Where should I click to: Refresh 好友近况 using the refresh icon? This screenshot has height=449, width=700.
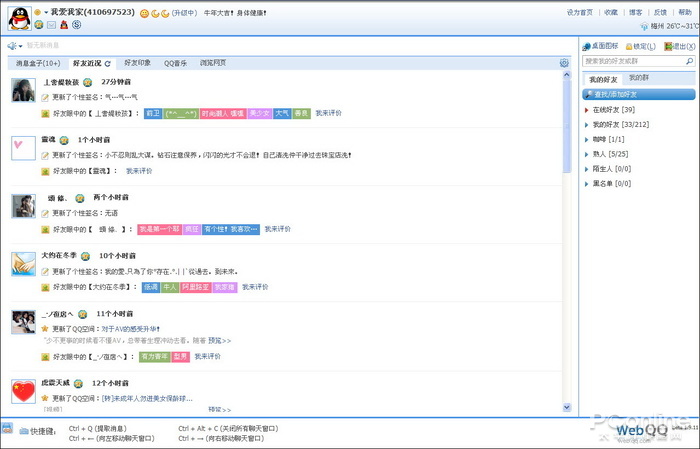pos(108,64)
